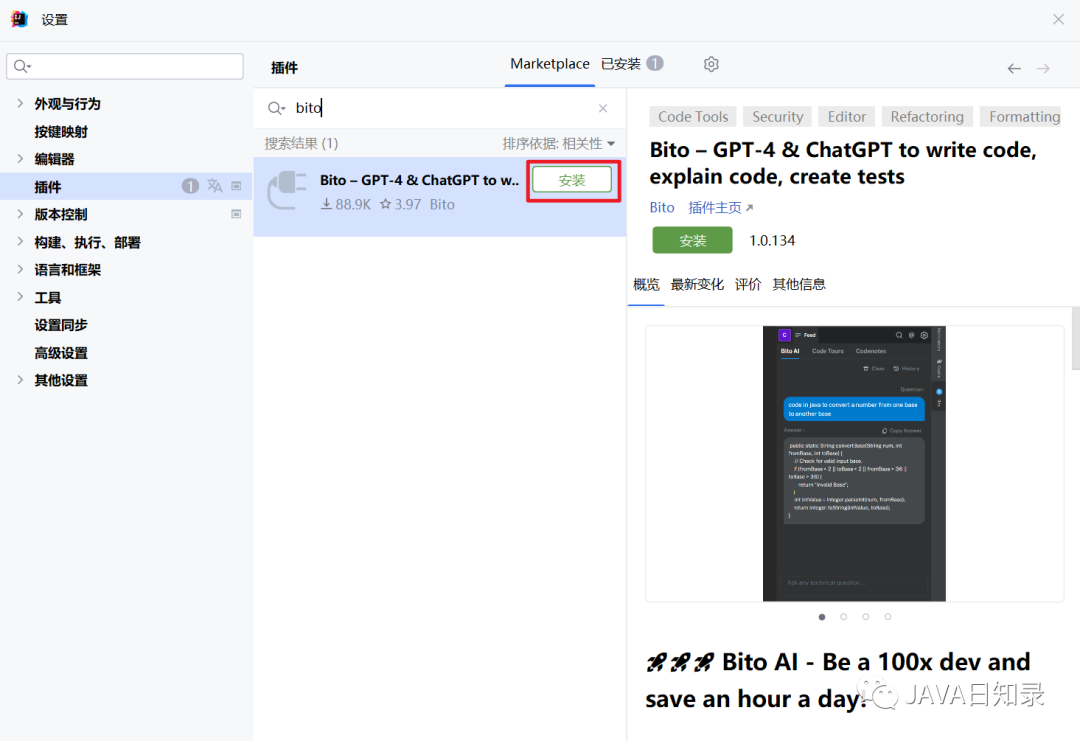Click project-level icon on 版本控制 row
1080x741 pixels.
pos(236,214)
